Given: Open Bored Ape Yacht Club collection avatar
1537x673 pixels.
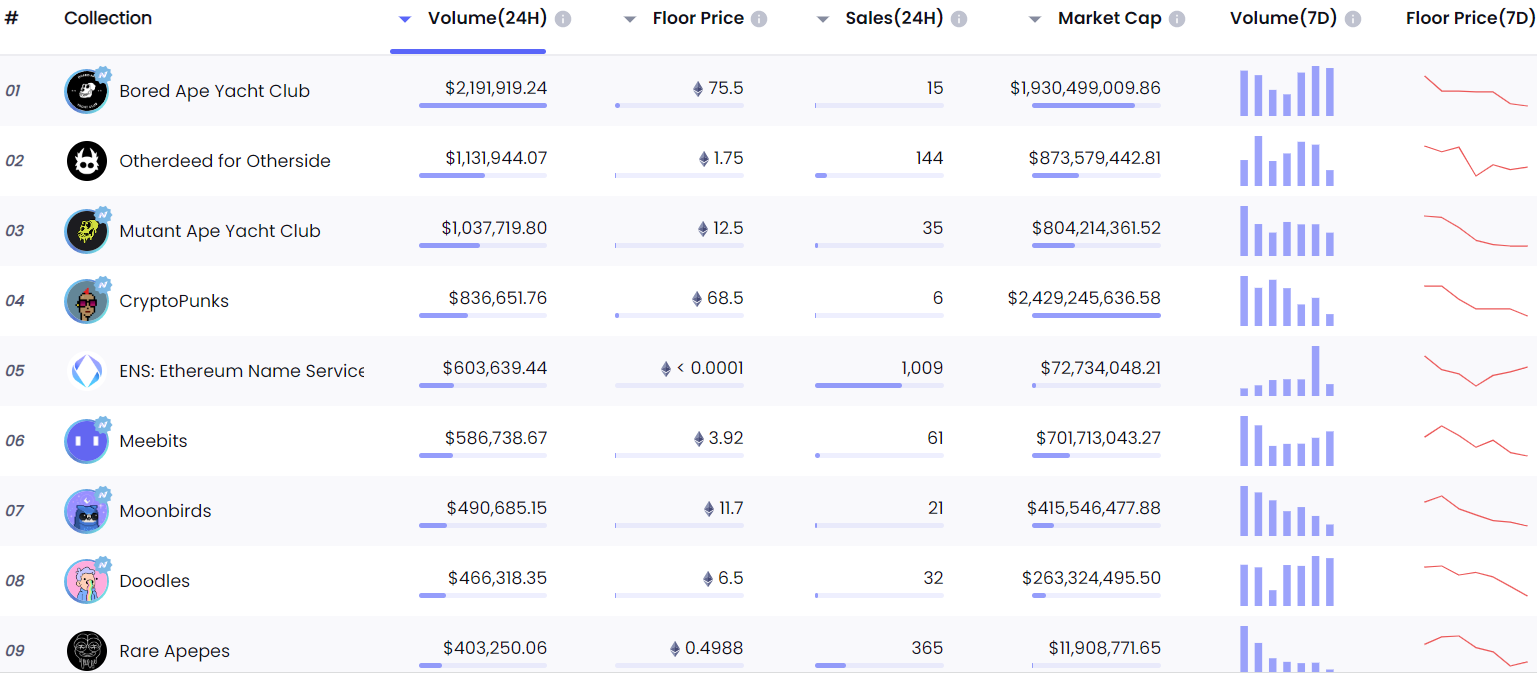Looking at the screenshot, I should [87, 91].
